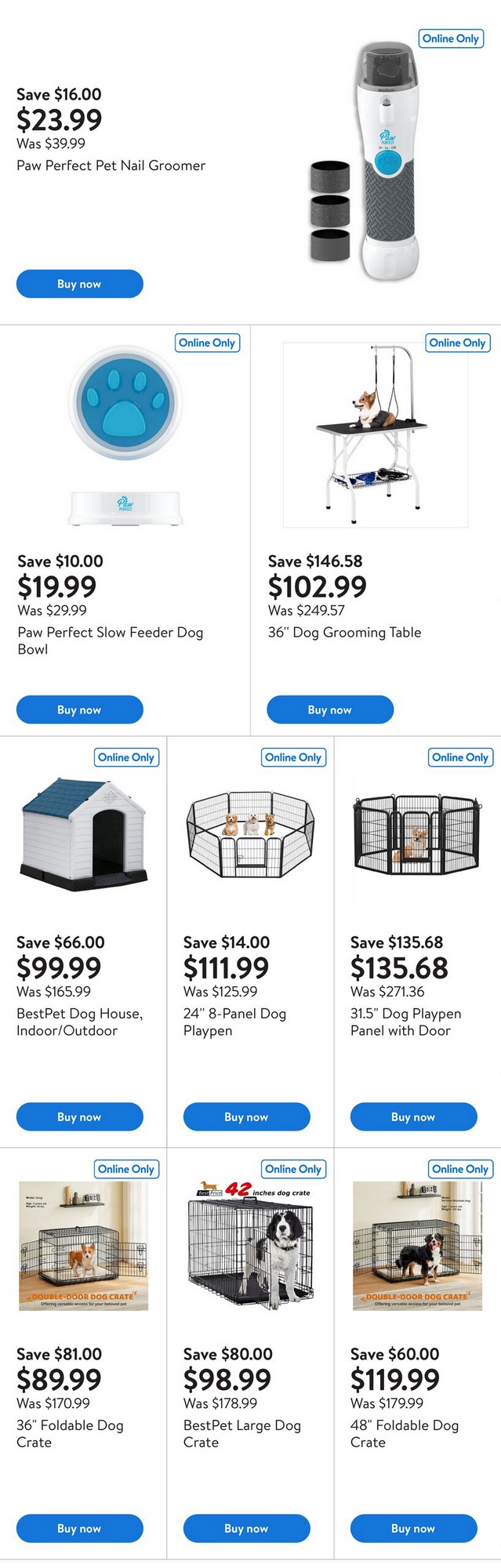This screenshot has width=501, height=1568.
Task: Buy the Paw Perfect Slow Feeder Dog Bowl
Action: click(79, 710)
